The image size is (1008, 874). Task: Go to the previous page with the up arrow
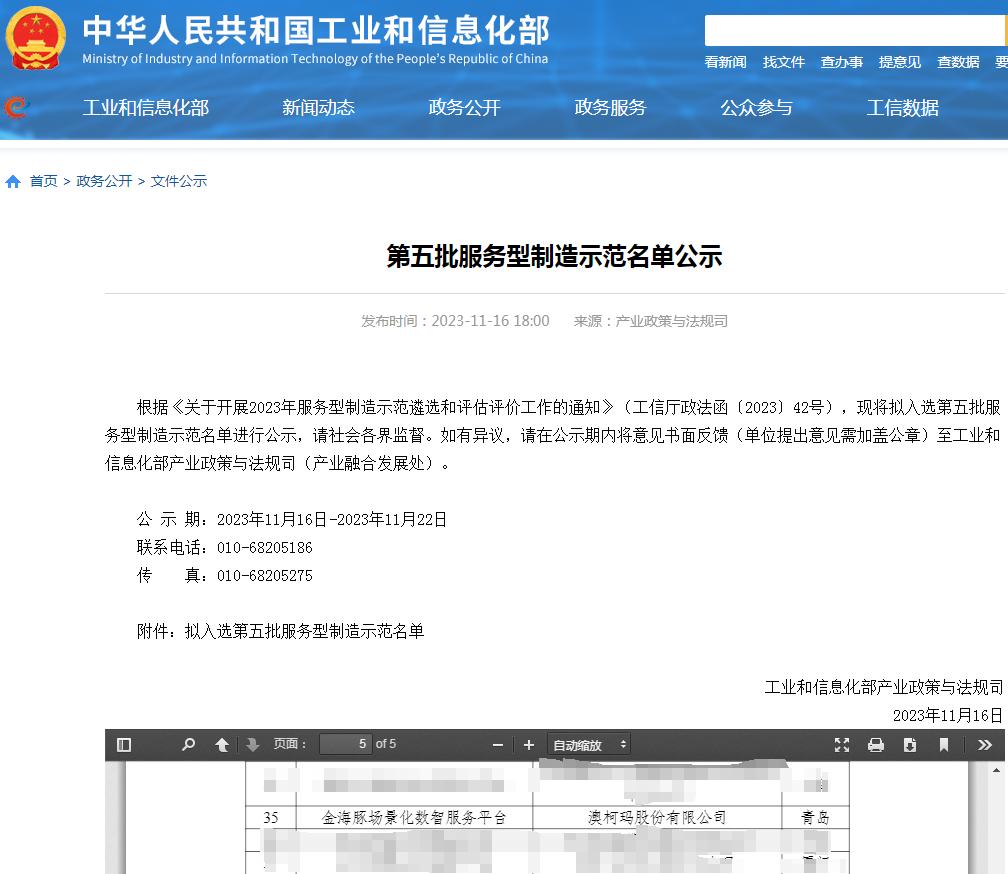coord(221,744)
